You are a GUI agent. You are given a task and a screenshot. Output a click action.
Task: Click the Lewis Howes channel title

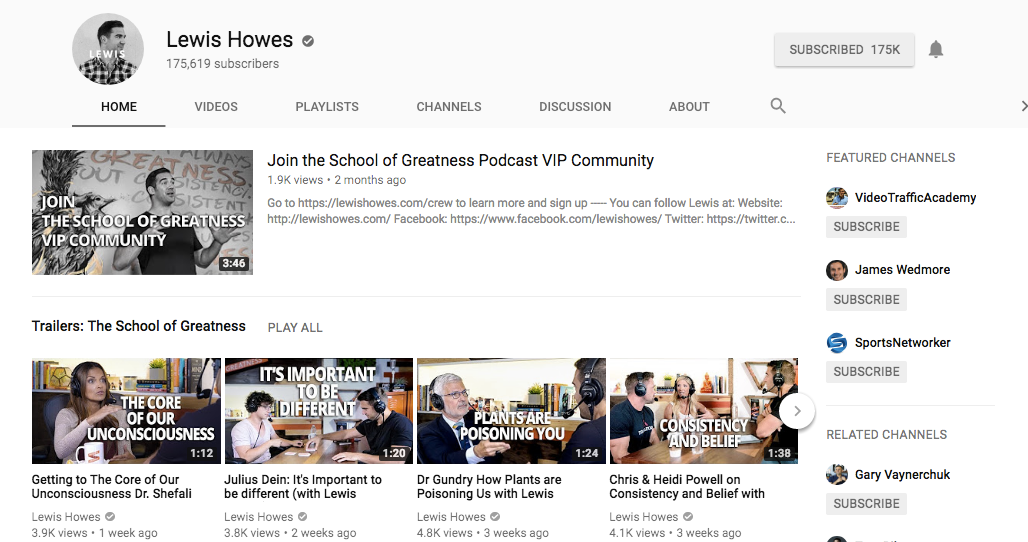point(229,40)
